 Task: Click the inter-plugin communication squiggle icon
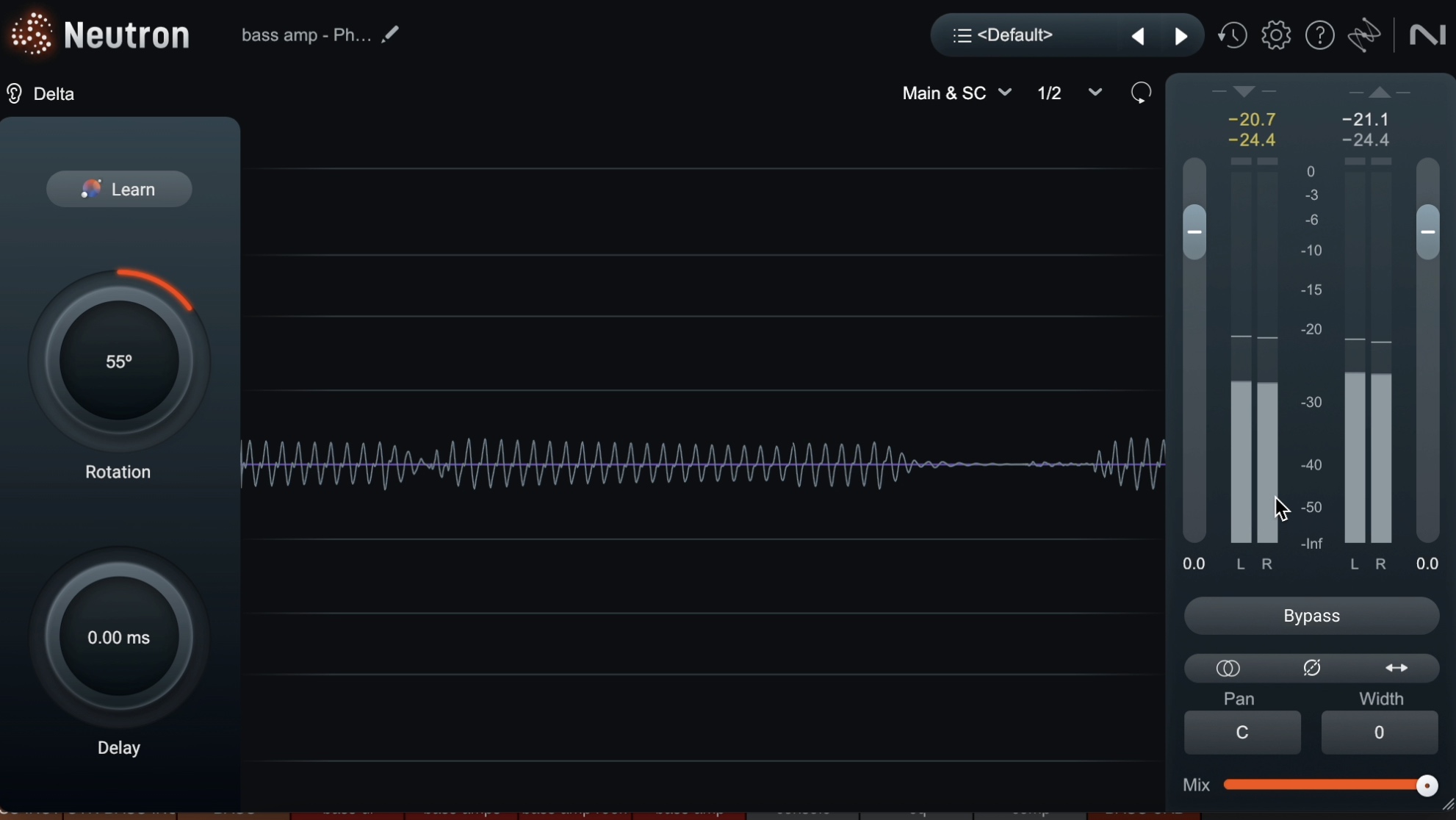click(1365, 35)
